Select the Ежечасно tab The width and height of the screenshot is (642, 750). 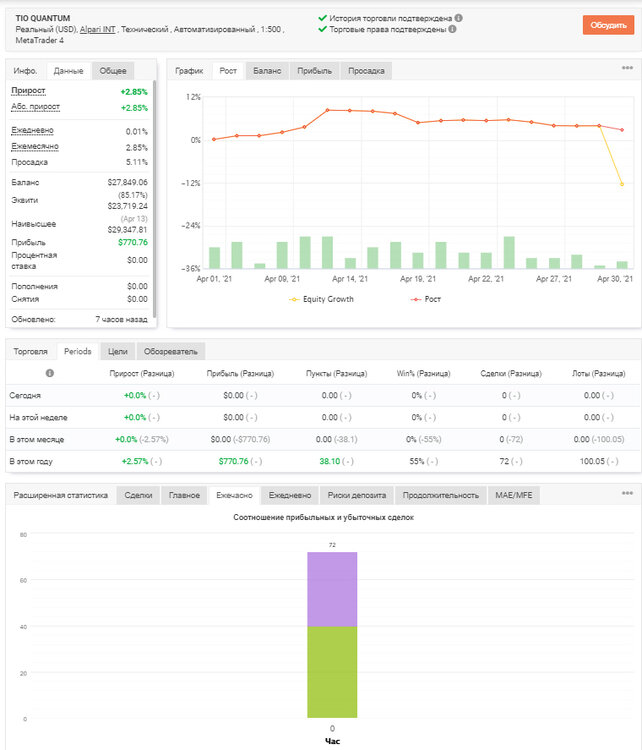coord(234,496)
